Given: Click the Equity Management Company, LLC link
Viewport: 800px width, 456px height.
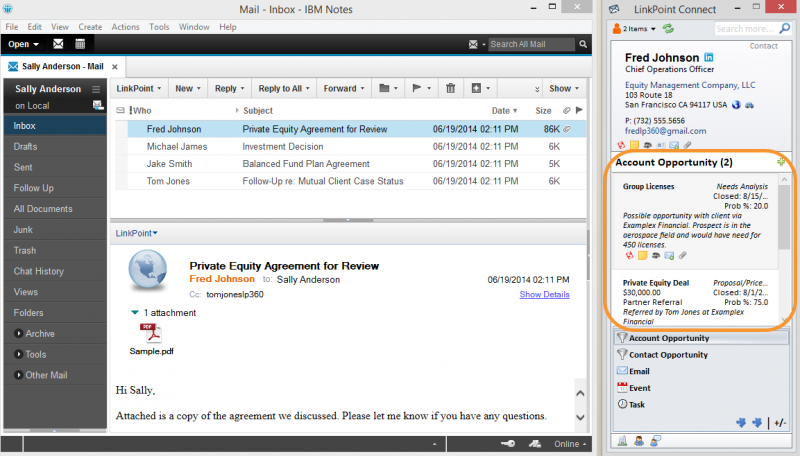Looking at the screenshot, I should [690, 85].
